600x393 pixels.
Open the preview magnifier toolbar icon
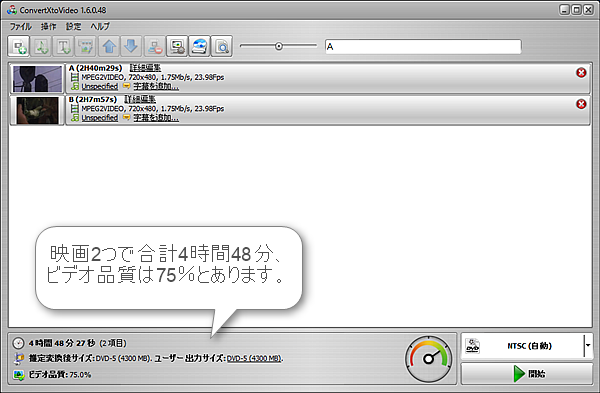tap(222, 47)
